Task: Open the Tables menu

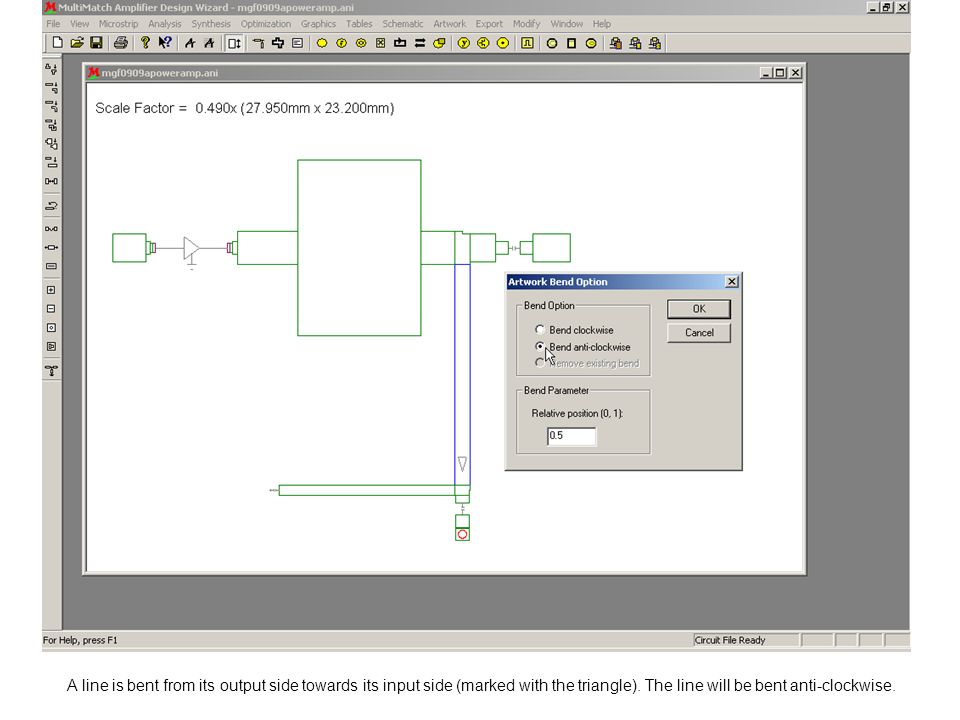Action: coord(359,24)
